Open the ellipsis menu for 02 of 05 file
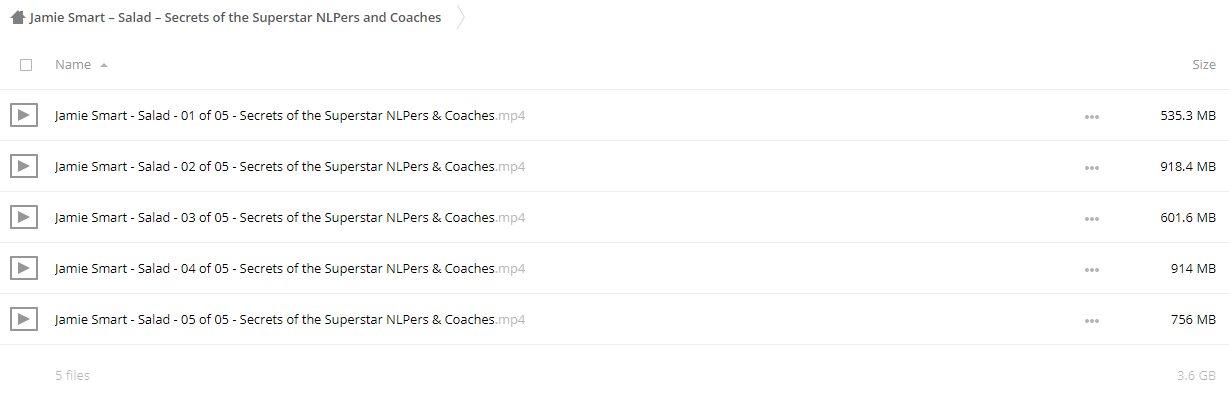The image size is (1229, 419). click(x=1092, y=168)
